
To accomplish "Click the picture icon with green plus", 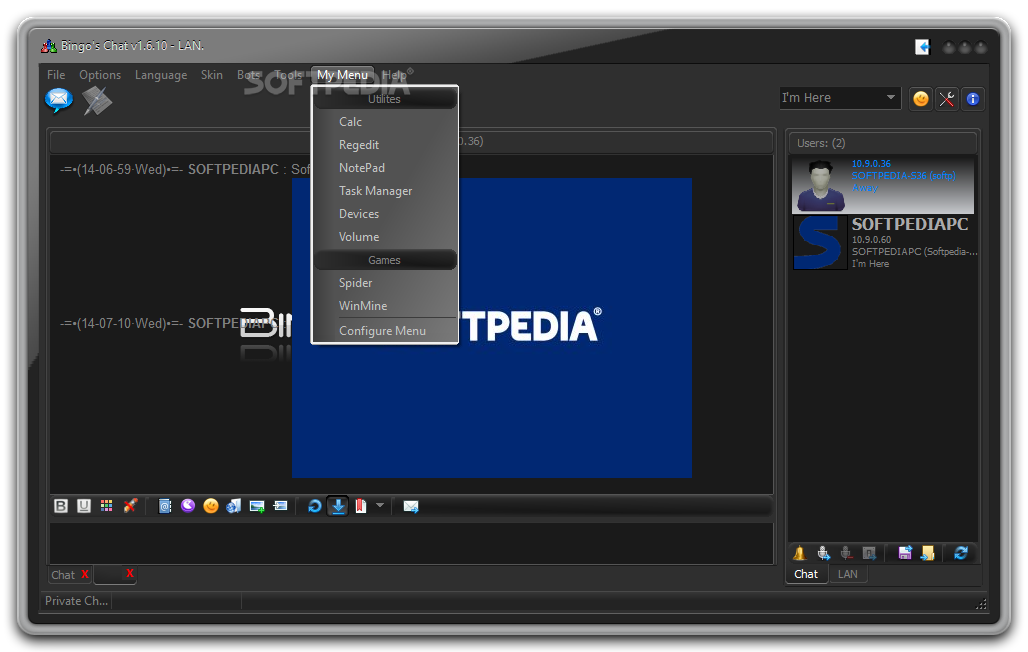I will (x=257, y=506).
